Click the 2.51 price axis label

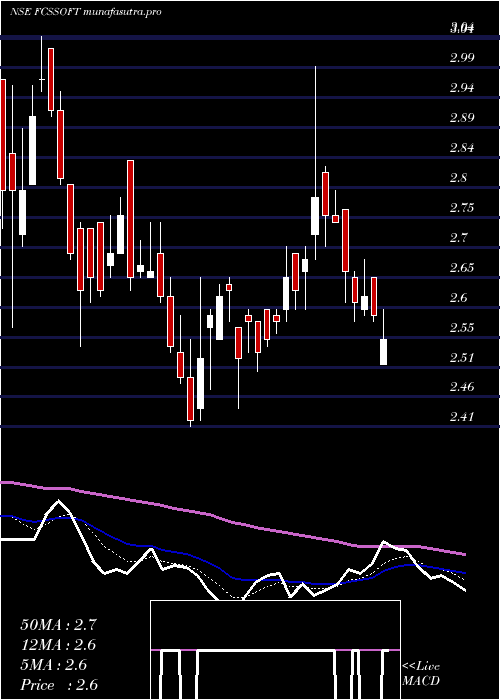tap(462, 358)
